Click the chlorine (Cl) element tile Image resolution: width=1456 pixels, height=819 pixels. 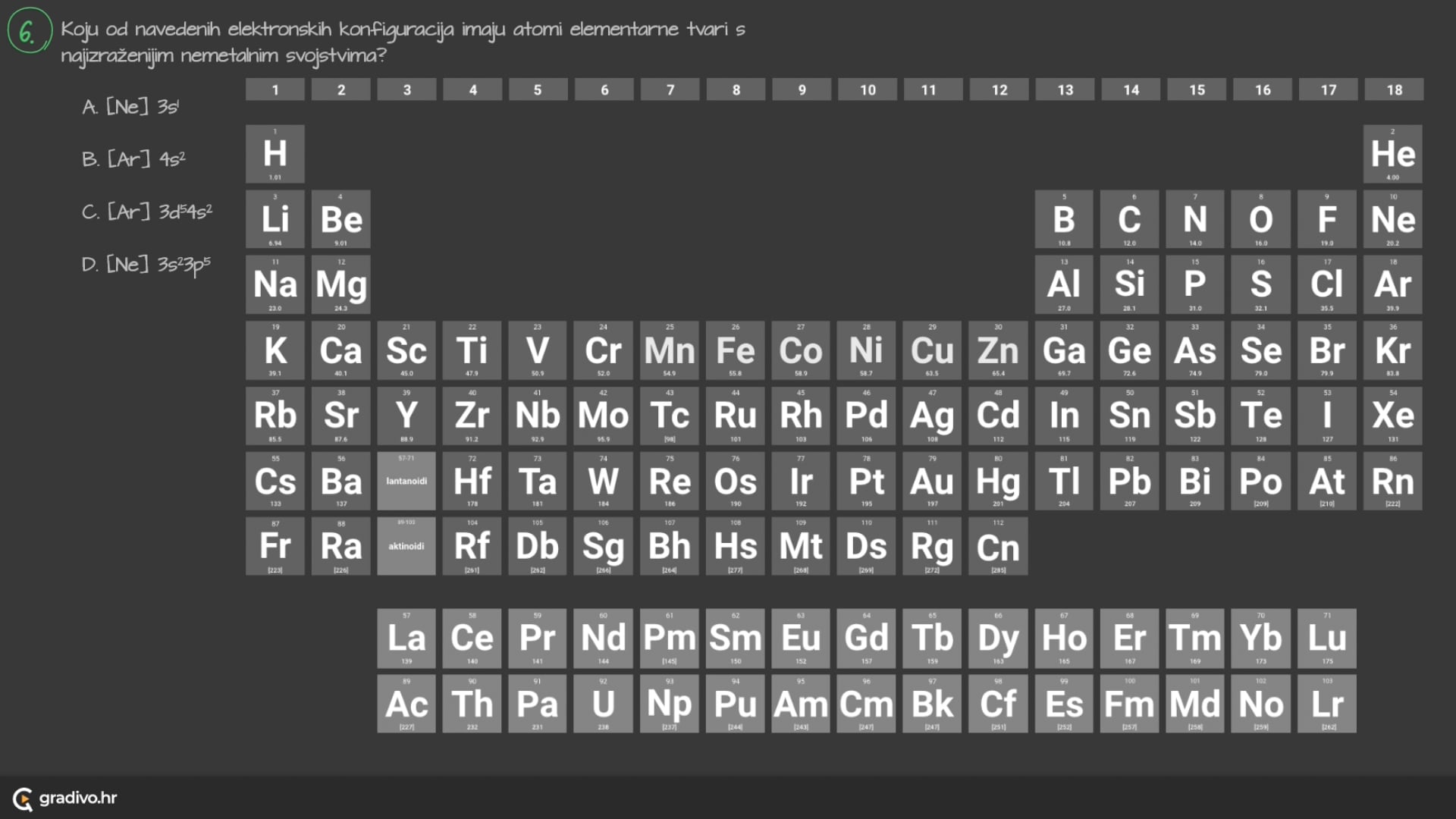tap(1326, 284)
